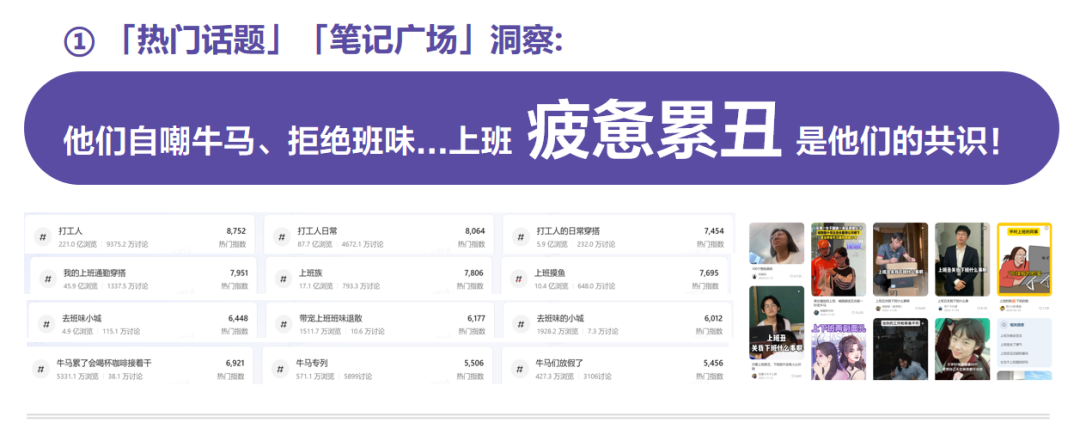Viewport: 1080px width, 441px height.
Task: Click the hot index value 5,506
Action: [473, 362]
